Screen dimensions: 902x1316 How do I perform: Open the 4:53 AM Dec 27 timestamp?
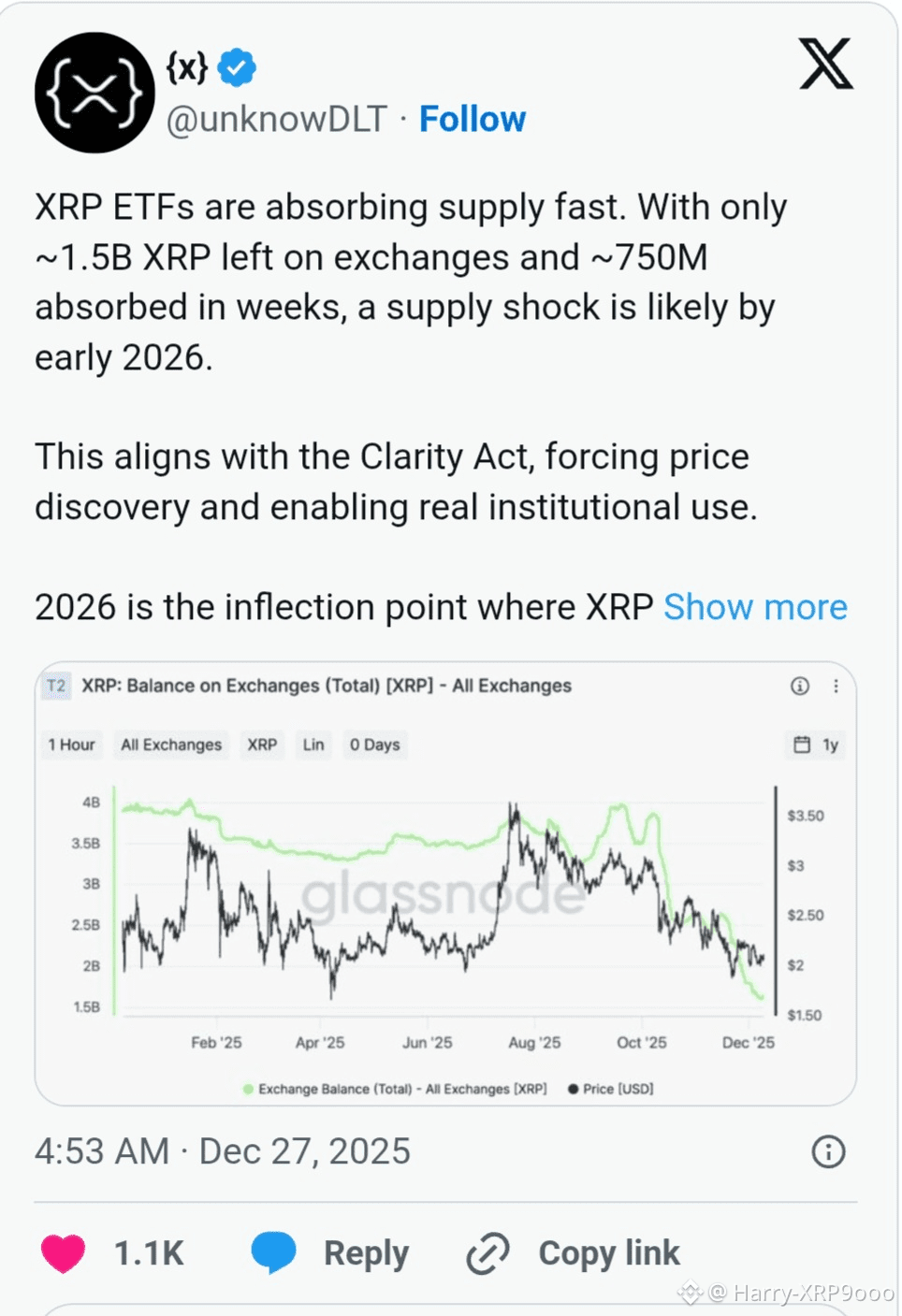click(223, 1151)
